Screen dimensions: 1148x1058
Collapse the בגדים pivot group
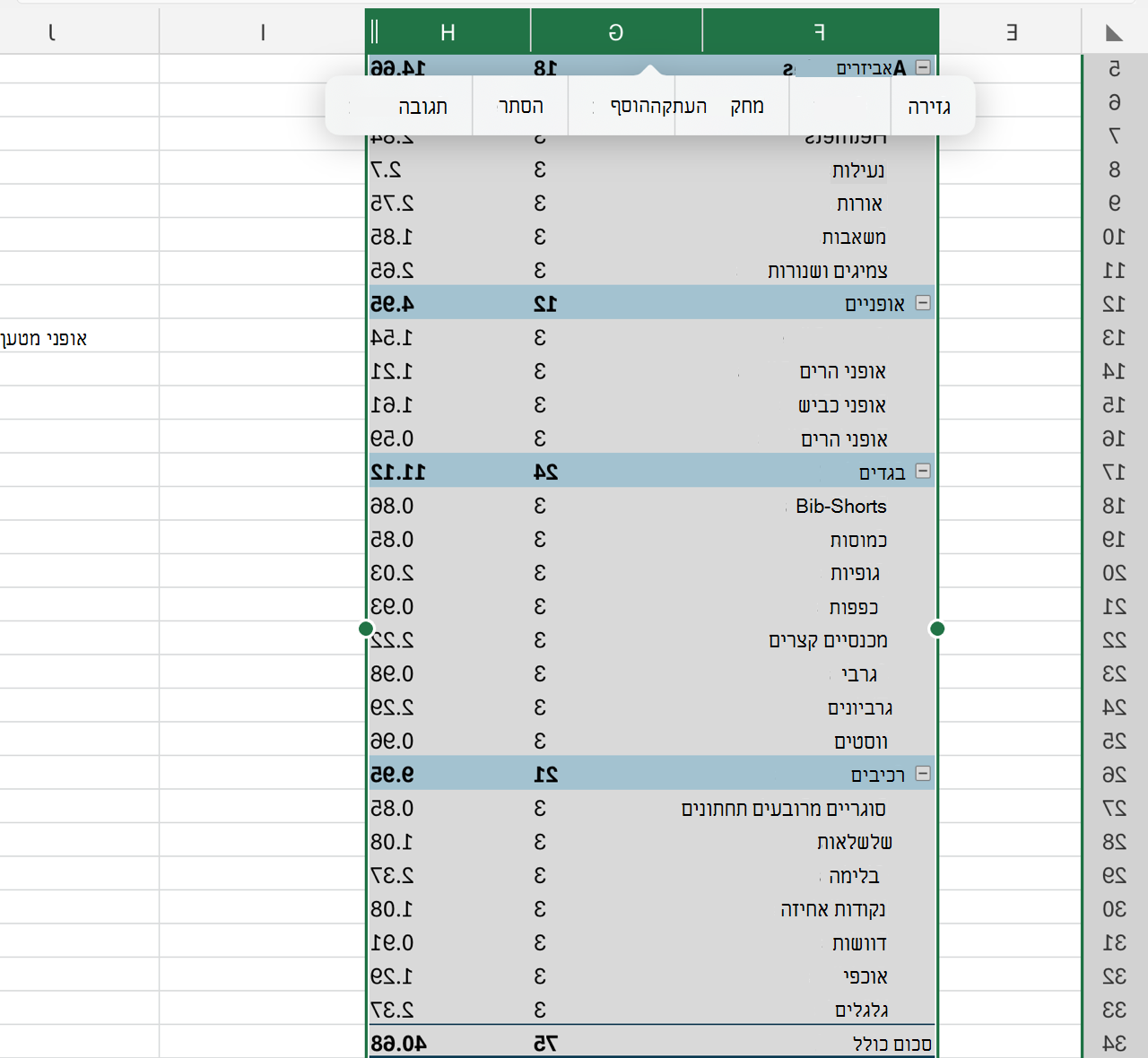point(923,471)
